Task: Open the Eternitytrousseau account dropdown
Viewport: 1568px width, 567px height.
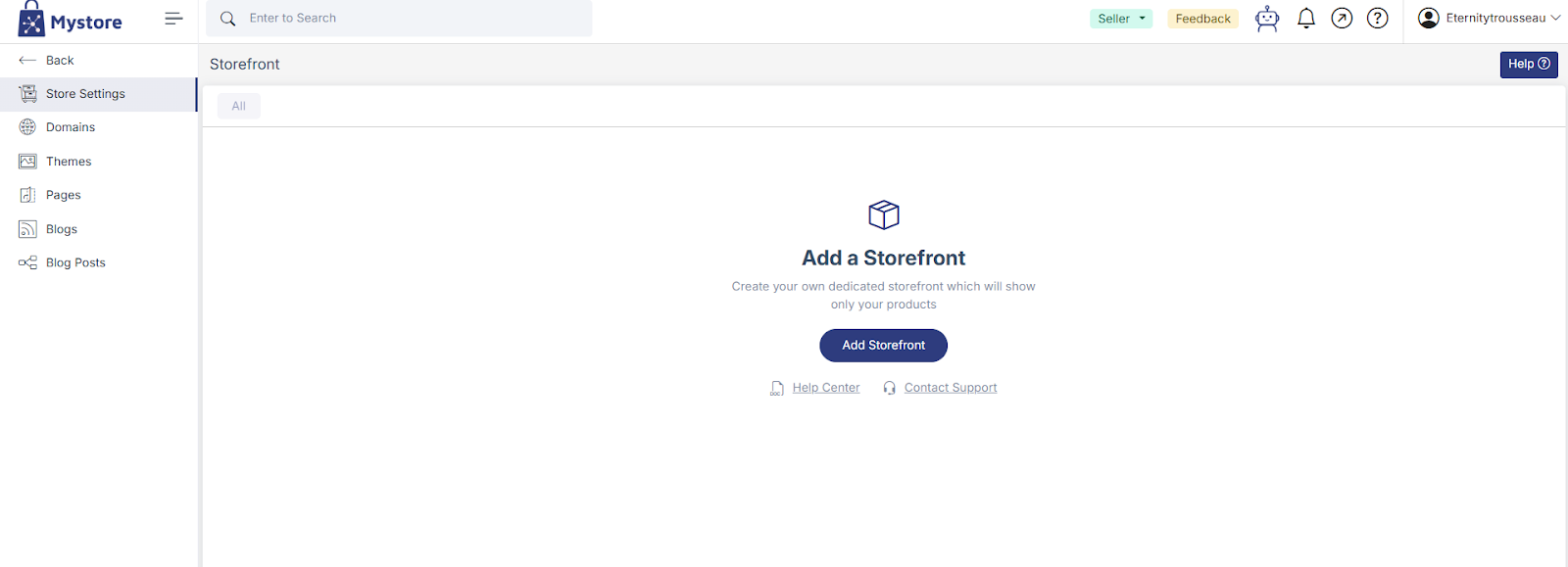Action: pos(1495,18)
